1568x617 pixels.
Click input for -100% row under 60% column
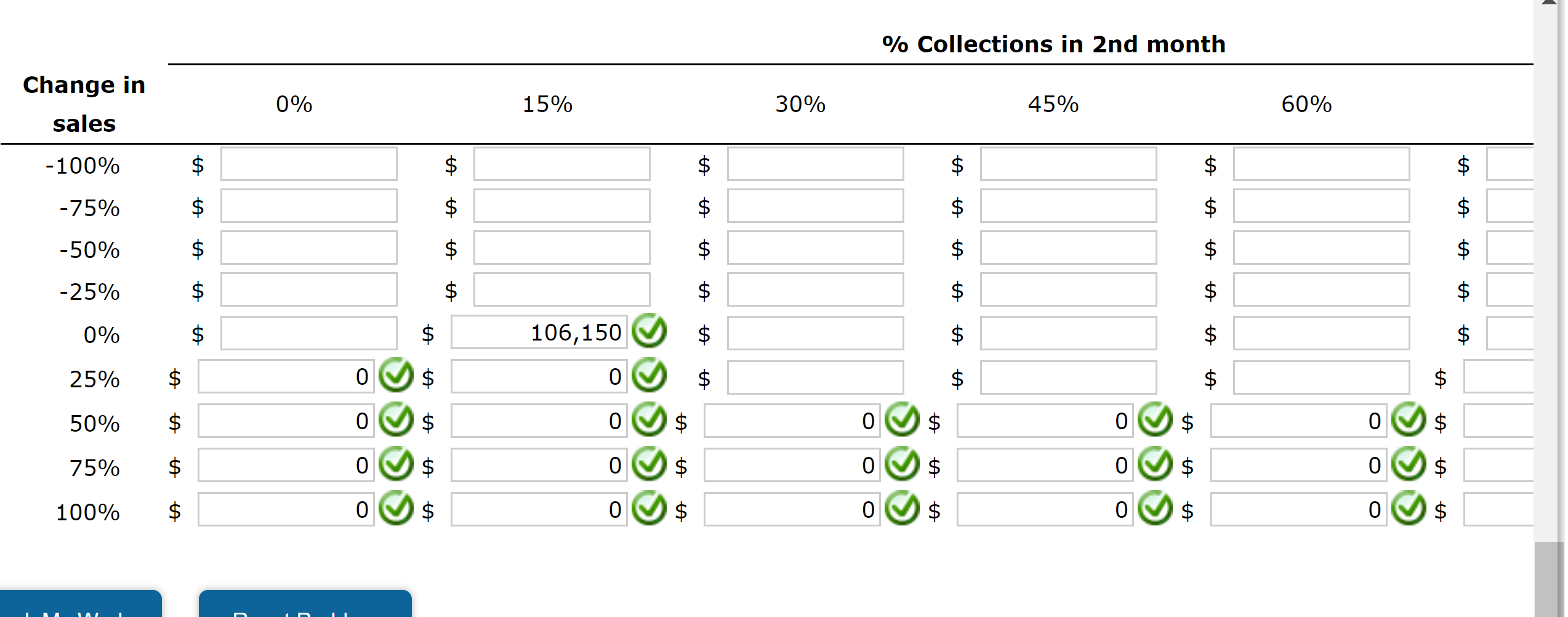pos(1321,164)
